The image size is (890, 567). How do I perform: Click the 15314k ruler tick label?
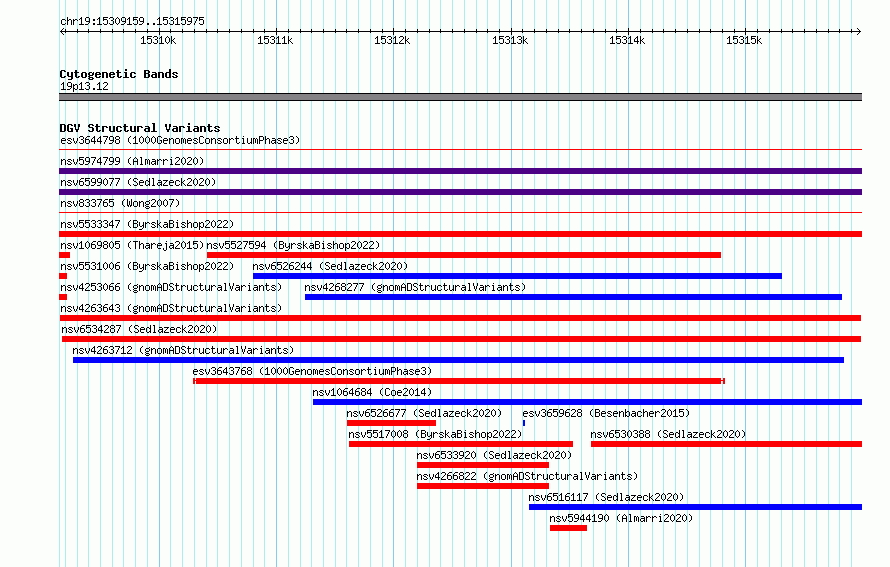[x=627, y=40]
